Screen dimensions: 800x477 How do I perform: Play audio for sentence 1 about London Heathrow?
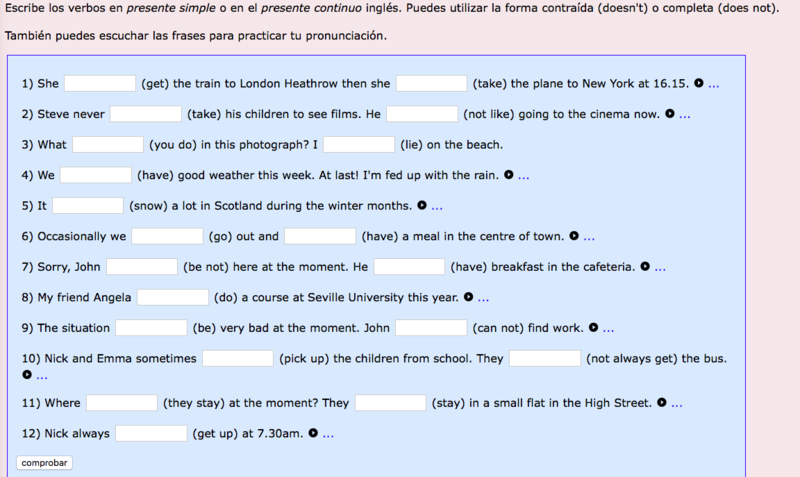point(698,84)
